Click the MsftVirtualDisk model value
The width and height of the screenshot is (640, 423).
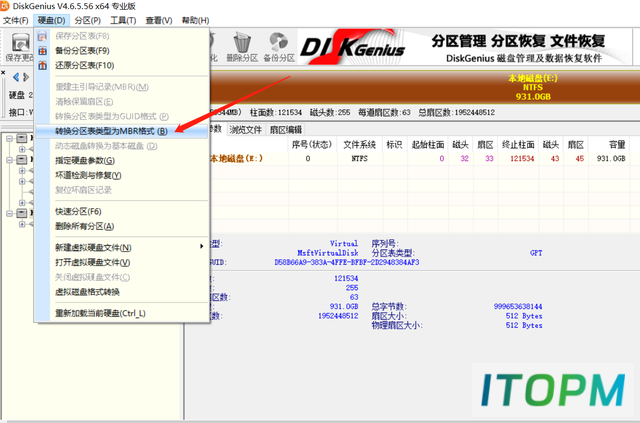328,253
